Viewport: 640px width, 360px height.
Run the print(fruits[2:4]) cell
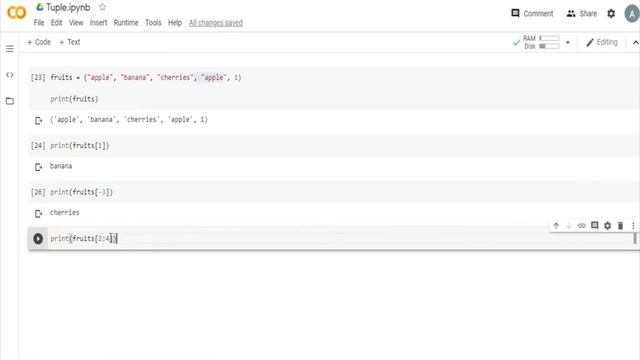[38, 238]
